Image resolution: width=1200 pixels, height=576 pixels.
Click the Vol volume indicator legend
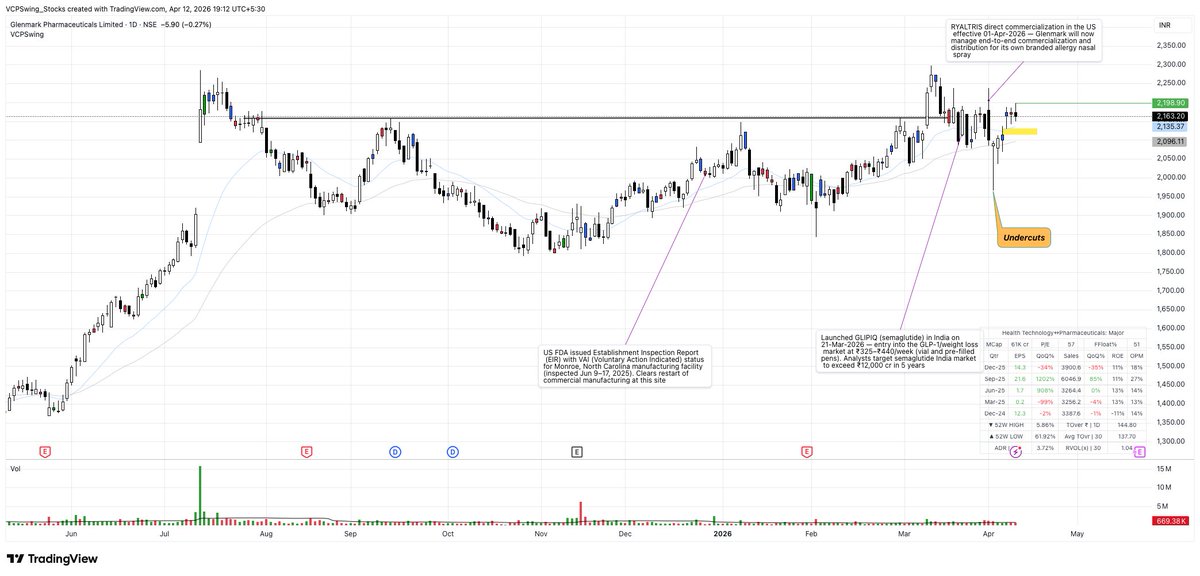(x=15, y=469)
